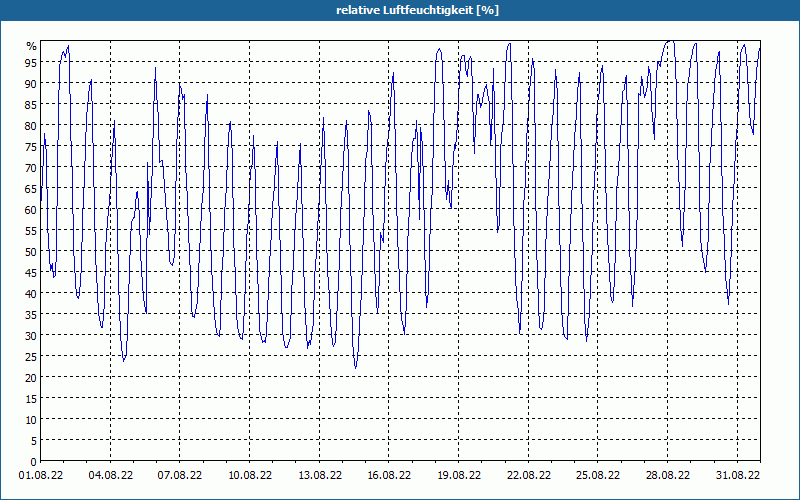Image resolution: width=800 pixels, height=500 pixels.
Task: Click the date label '19.08.22'
Action: coord(459,475)
